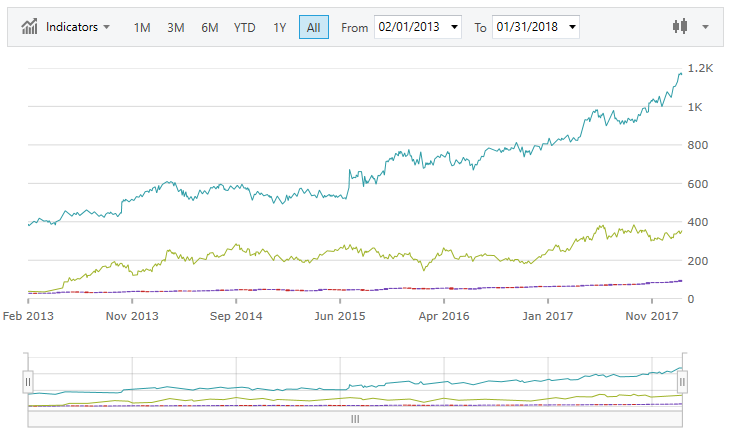Click the navigator's bottom scroll grip

tap(355, 420)
